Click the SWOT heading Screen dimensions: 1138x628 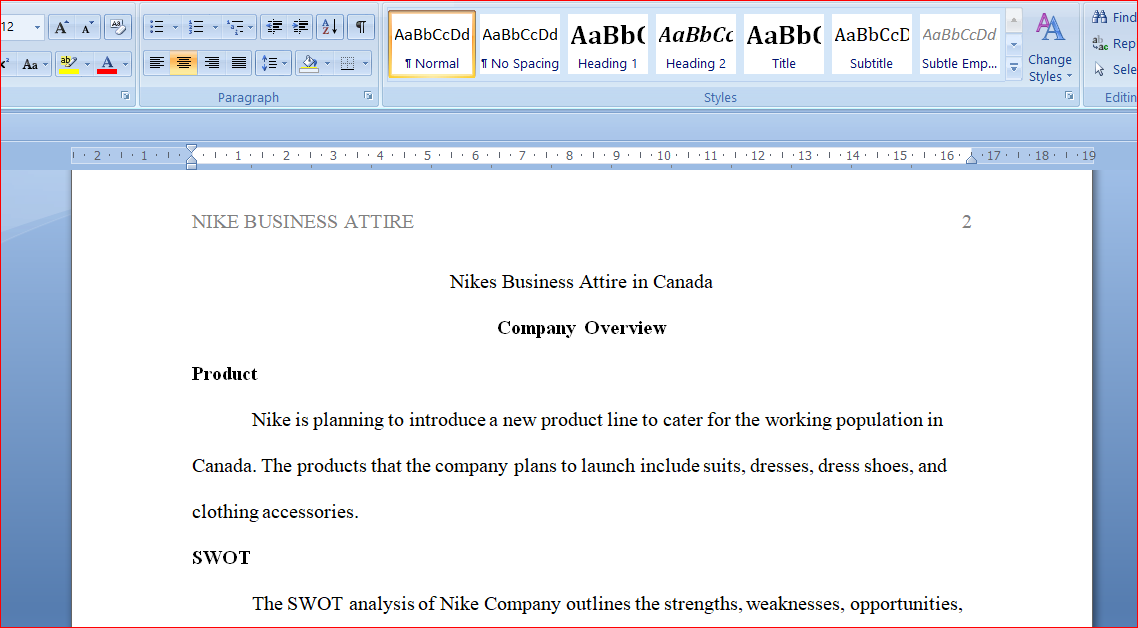coord(221,558)
